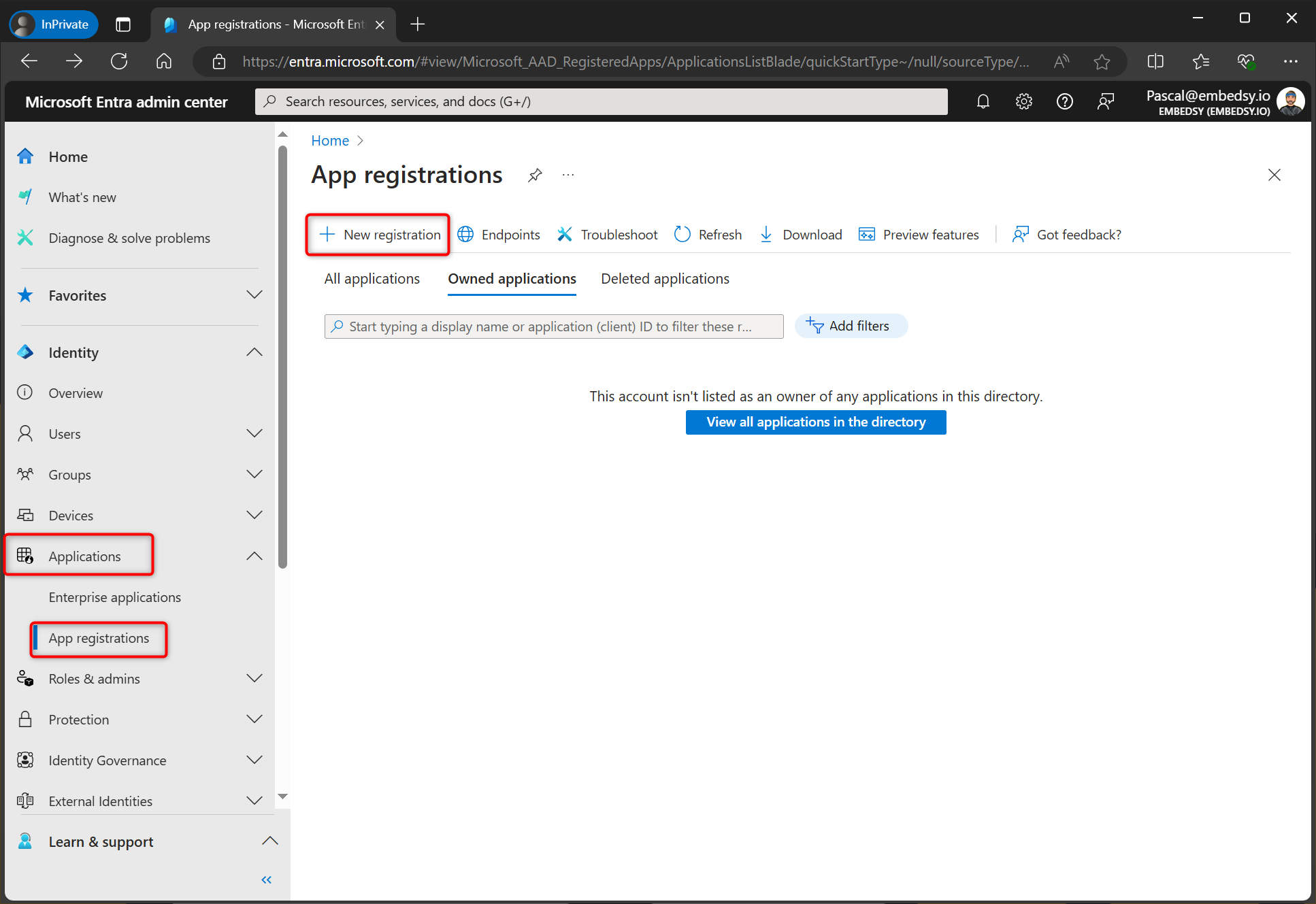Navigate to Home via breadcrumb link
The image size is (1316, 904).
click(x=329, y=140)
